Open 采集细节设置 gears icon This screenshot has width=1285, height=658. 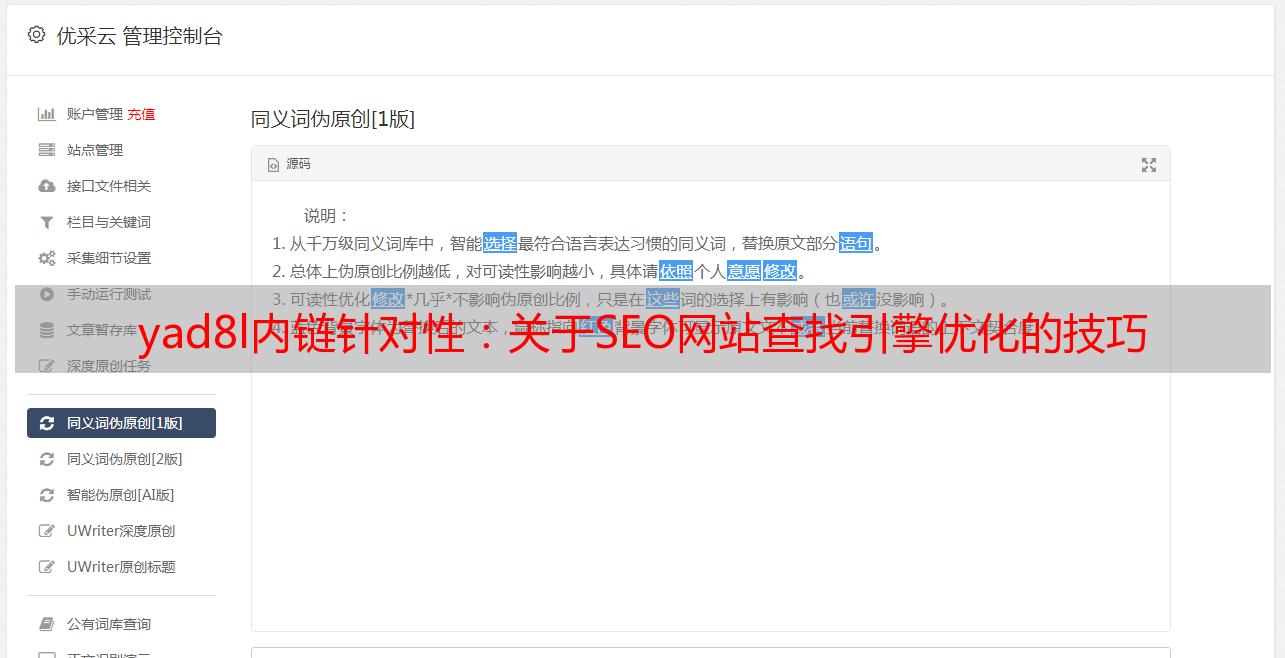(x=46, y=258)
